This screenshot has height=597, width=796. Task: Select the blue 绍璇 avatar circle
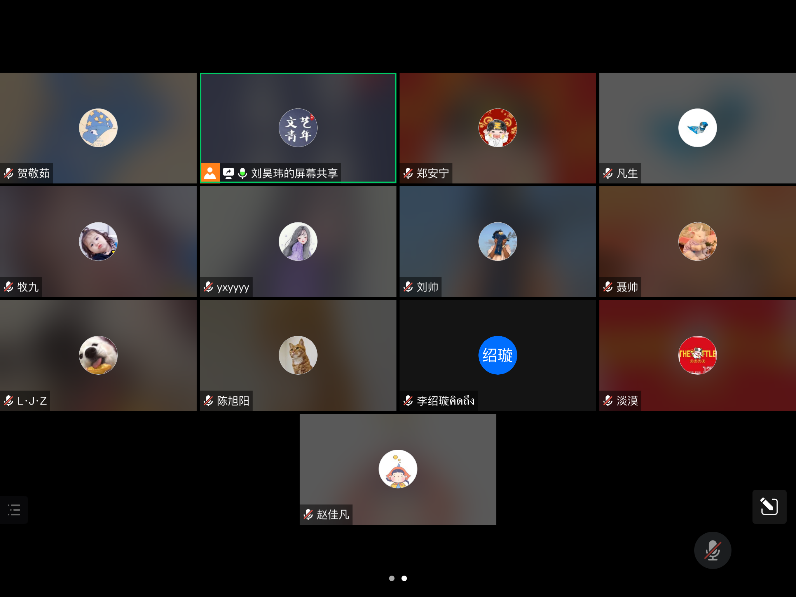pyautogui.click(x=498, y=355)
